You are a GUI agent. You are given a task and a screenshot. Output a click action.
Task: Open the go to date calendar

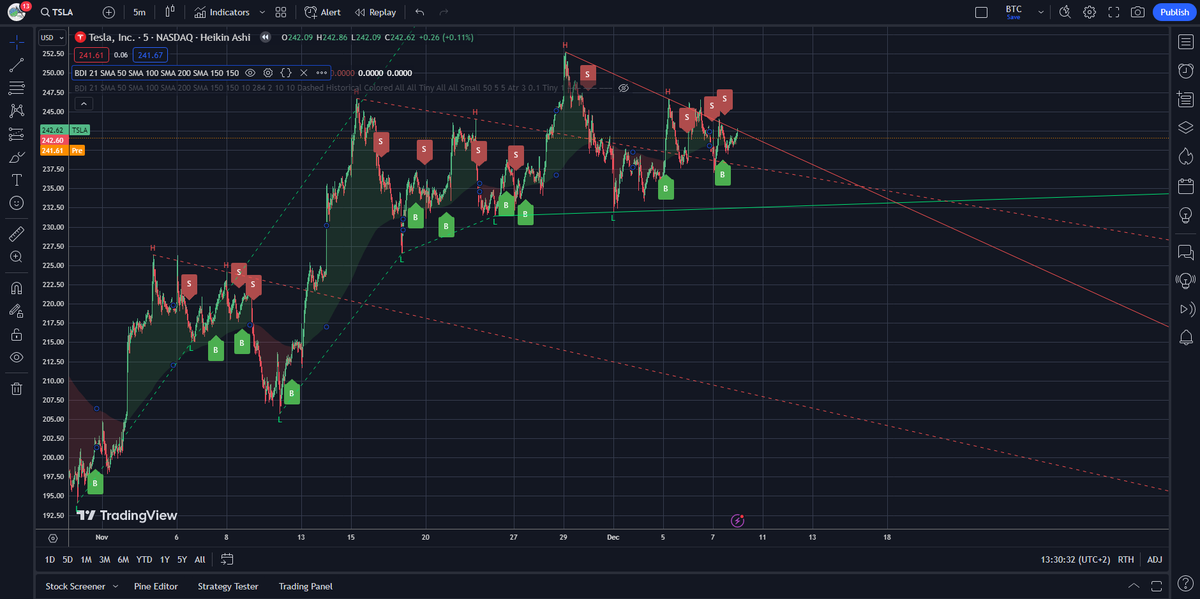(227, 559)
